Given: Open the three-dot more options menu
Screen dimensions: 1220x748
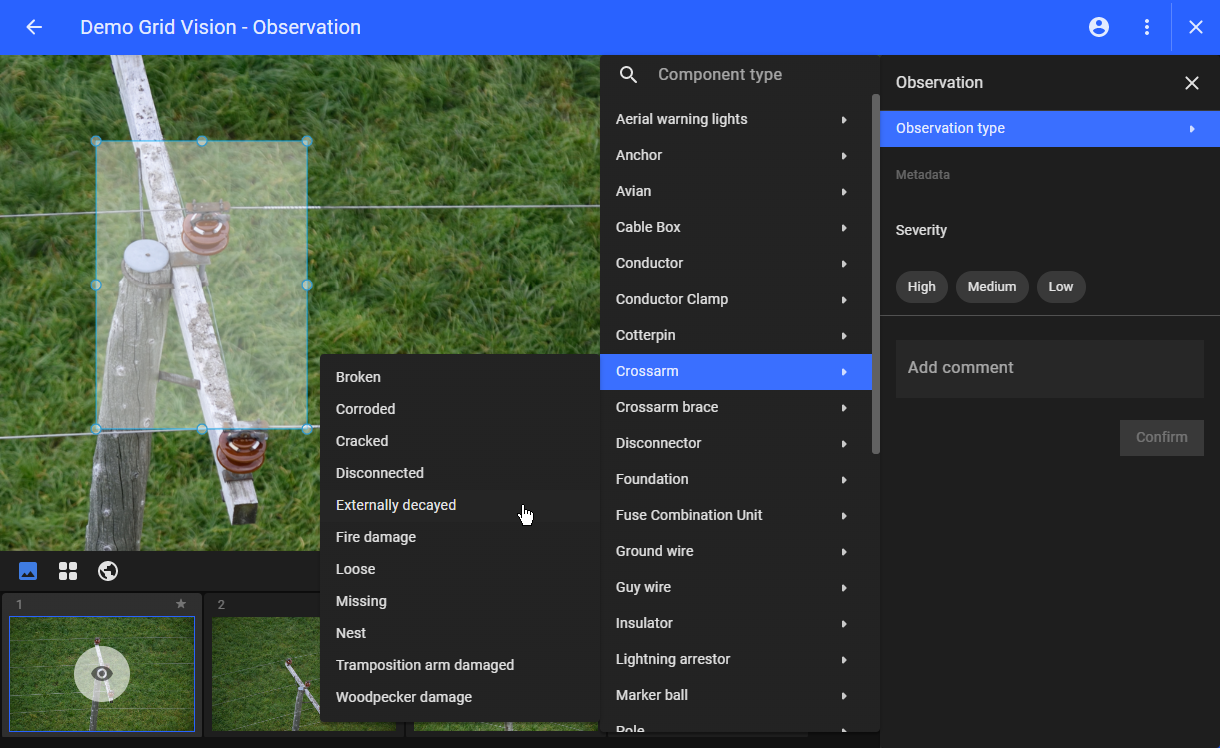Looking at the screenshot, I should pos(1147,27).
